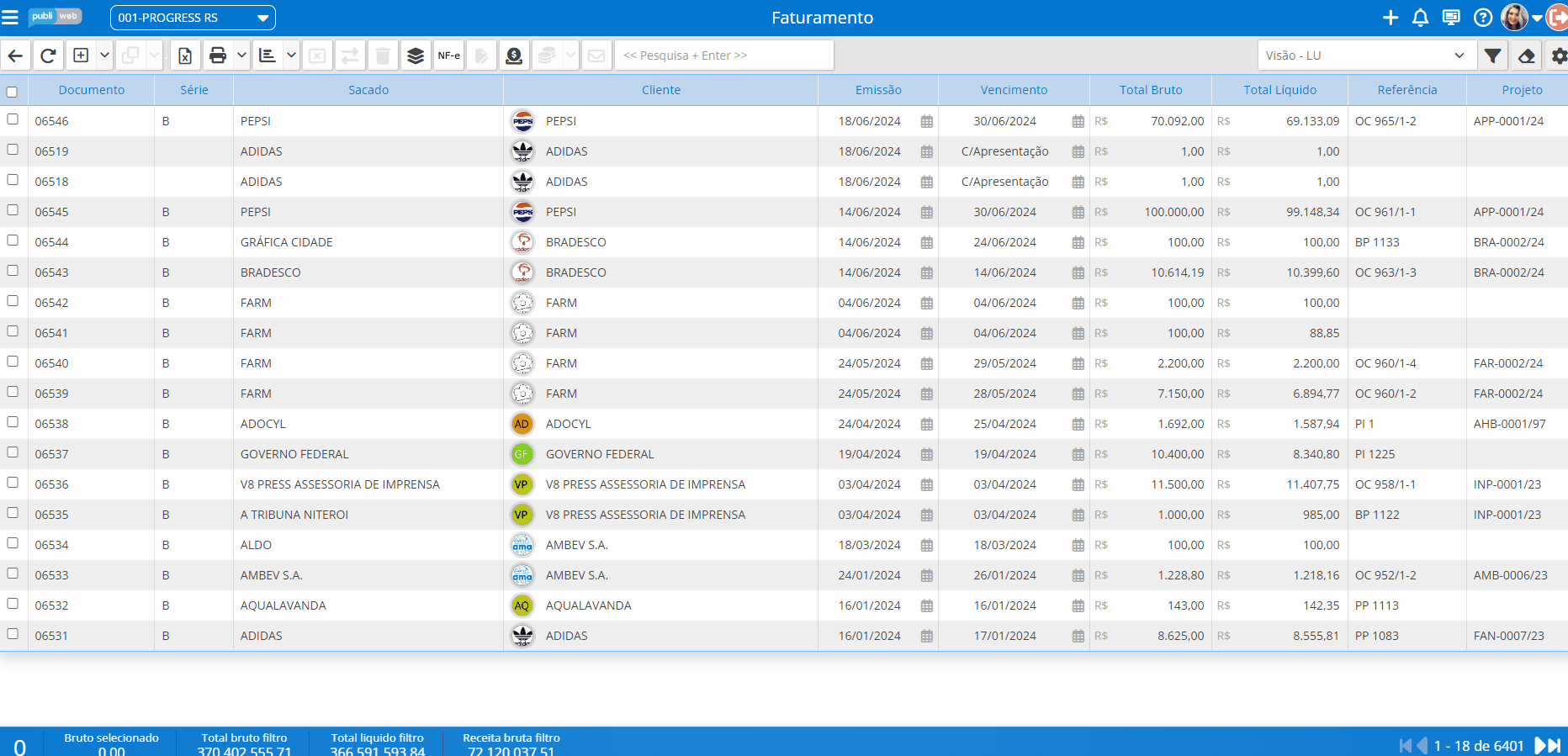Sort by the Documento column header
The image size is (1568, 756).
point(92,90)
